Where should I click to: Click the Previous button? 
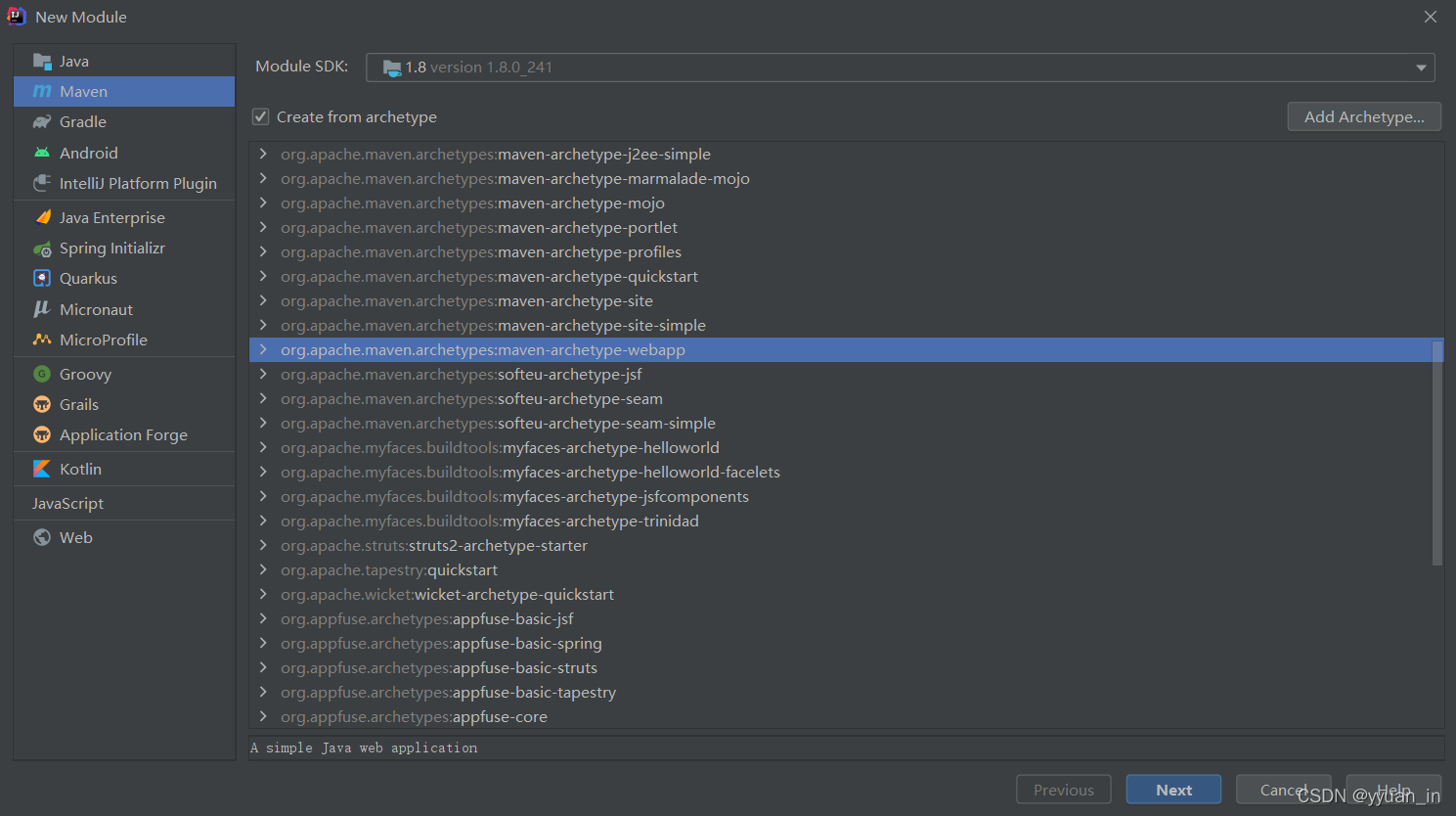click(1064, 790)
